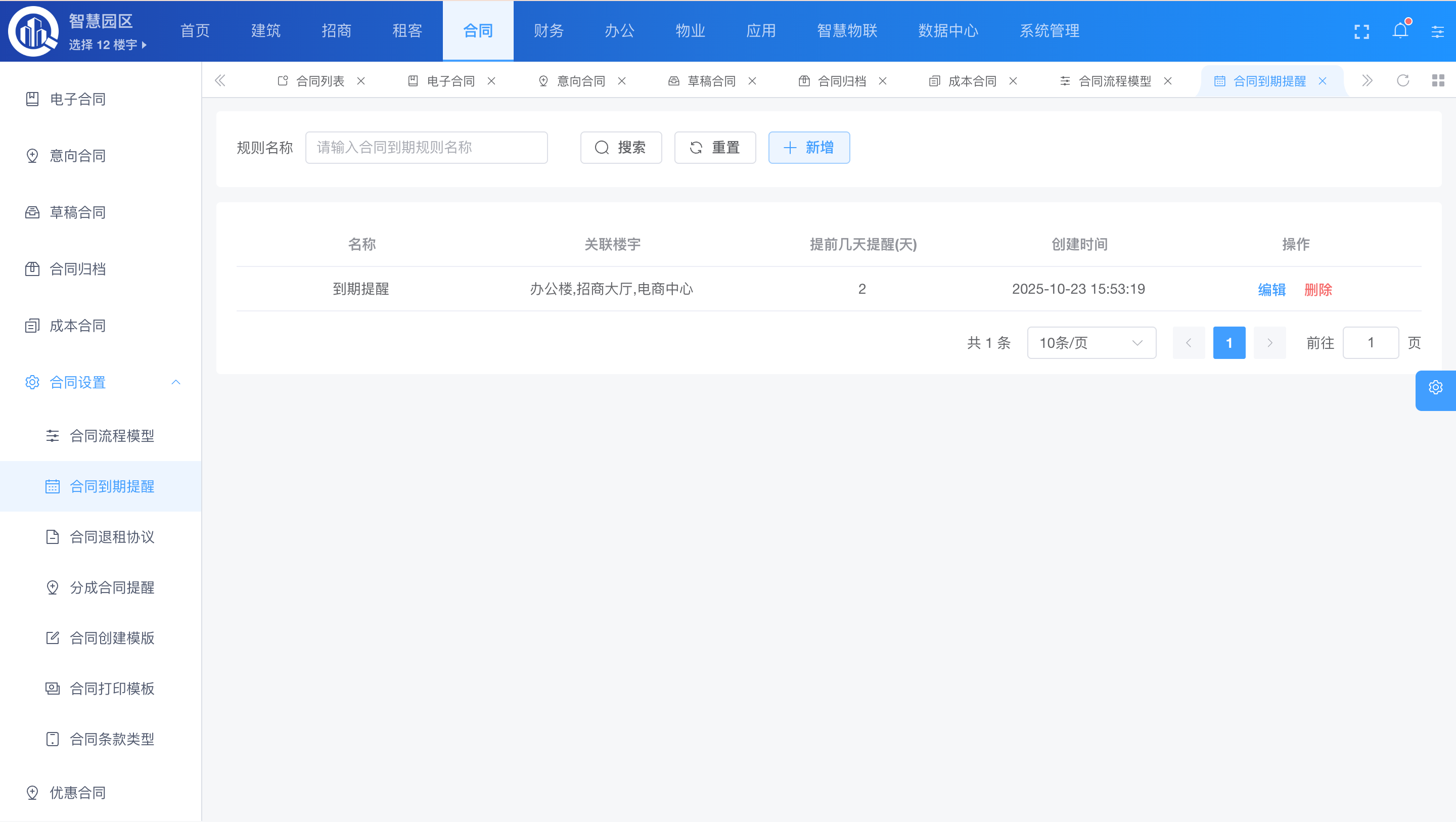
Task: Click the fullscreen toggle icon in header
Action: [1361, 32]
